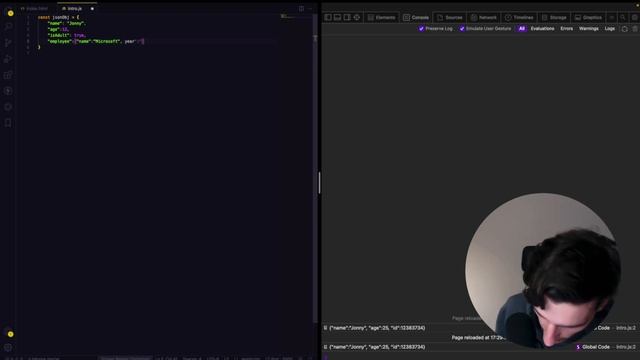640x360 pixels.
Task: Dock the web inspector to the left side
Action: pyautogui.click(x=328, y=17)
